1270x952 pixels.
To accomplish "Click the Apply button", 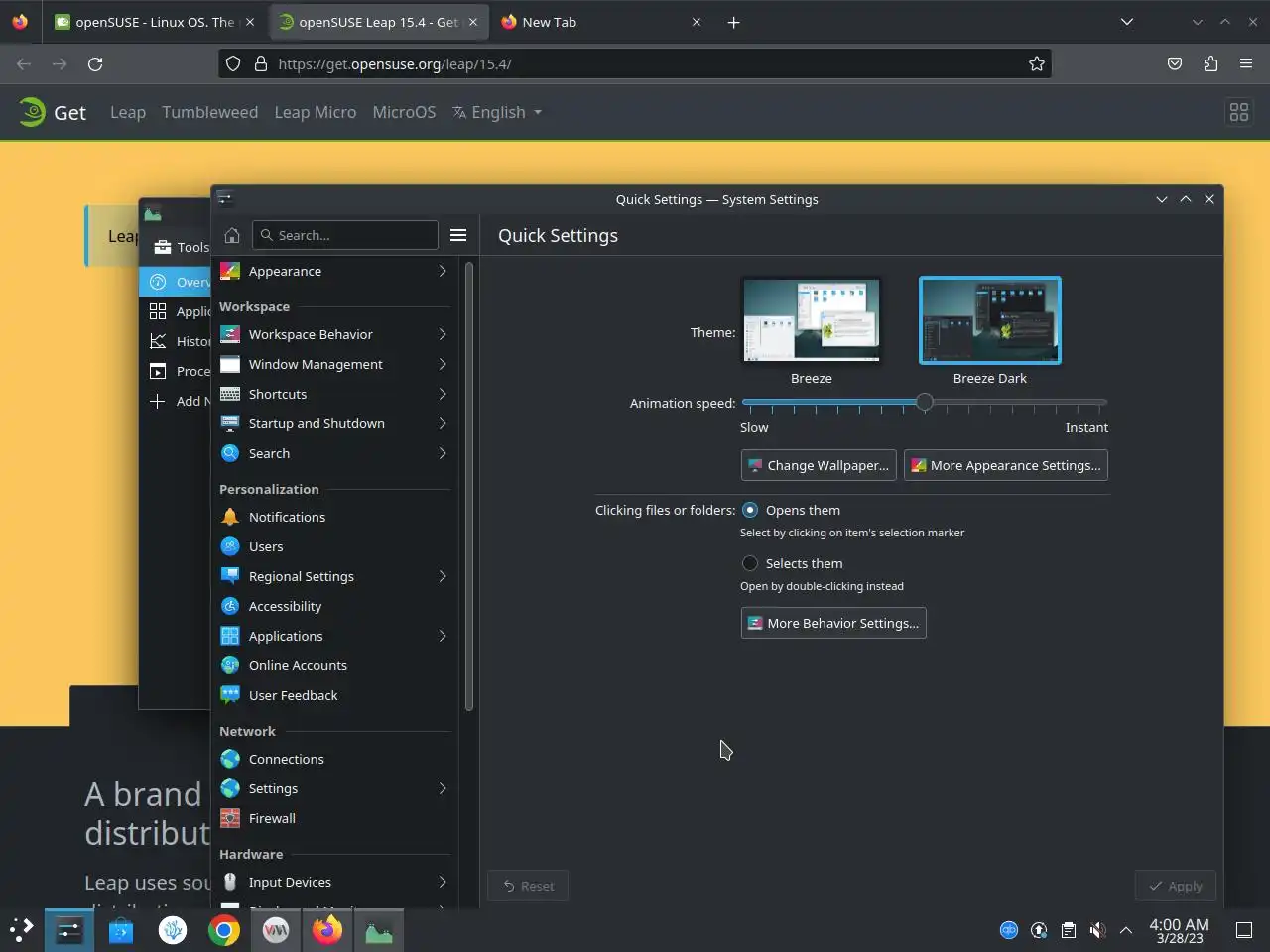I will tap(1176, 886).
